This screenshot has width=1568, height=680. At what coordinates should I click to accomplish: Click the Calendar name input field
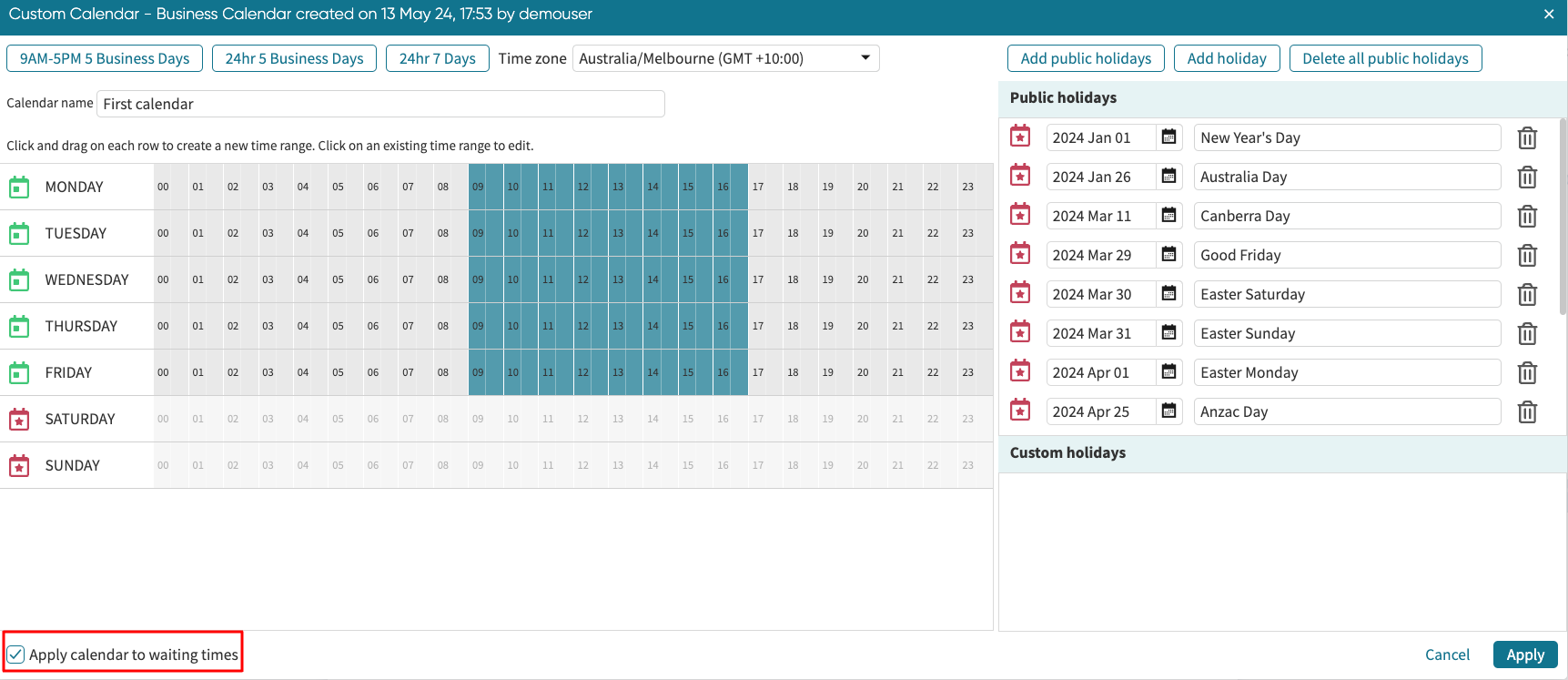(380, 104)
